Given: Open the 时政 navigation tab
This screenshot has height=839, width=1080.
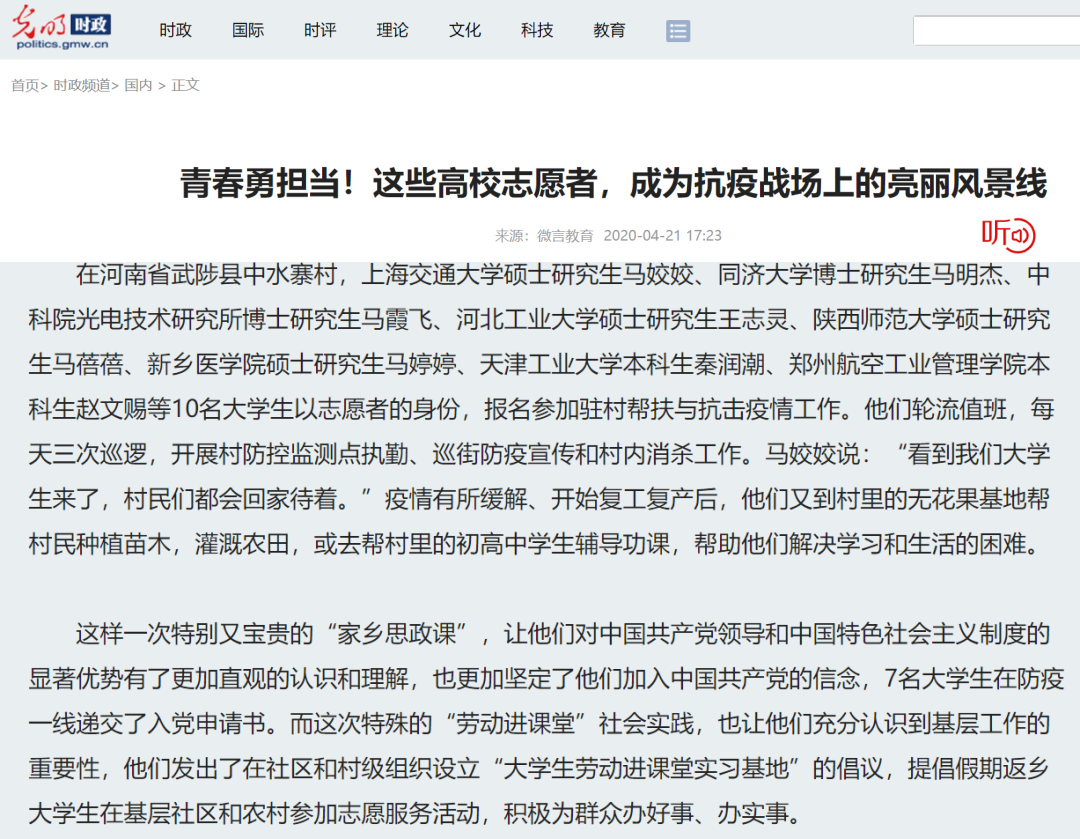Looking at the screenshot, I should 175,30.
